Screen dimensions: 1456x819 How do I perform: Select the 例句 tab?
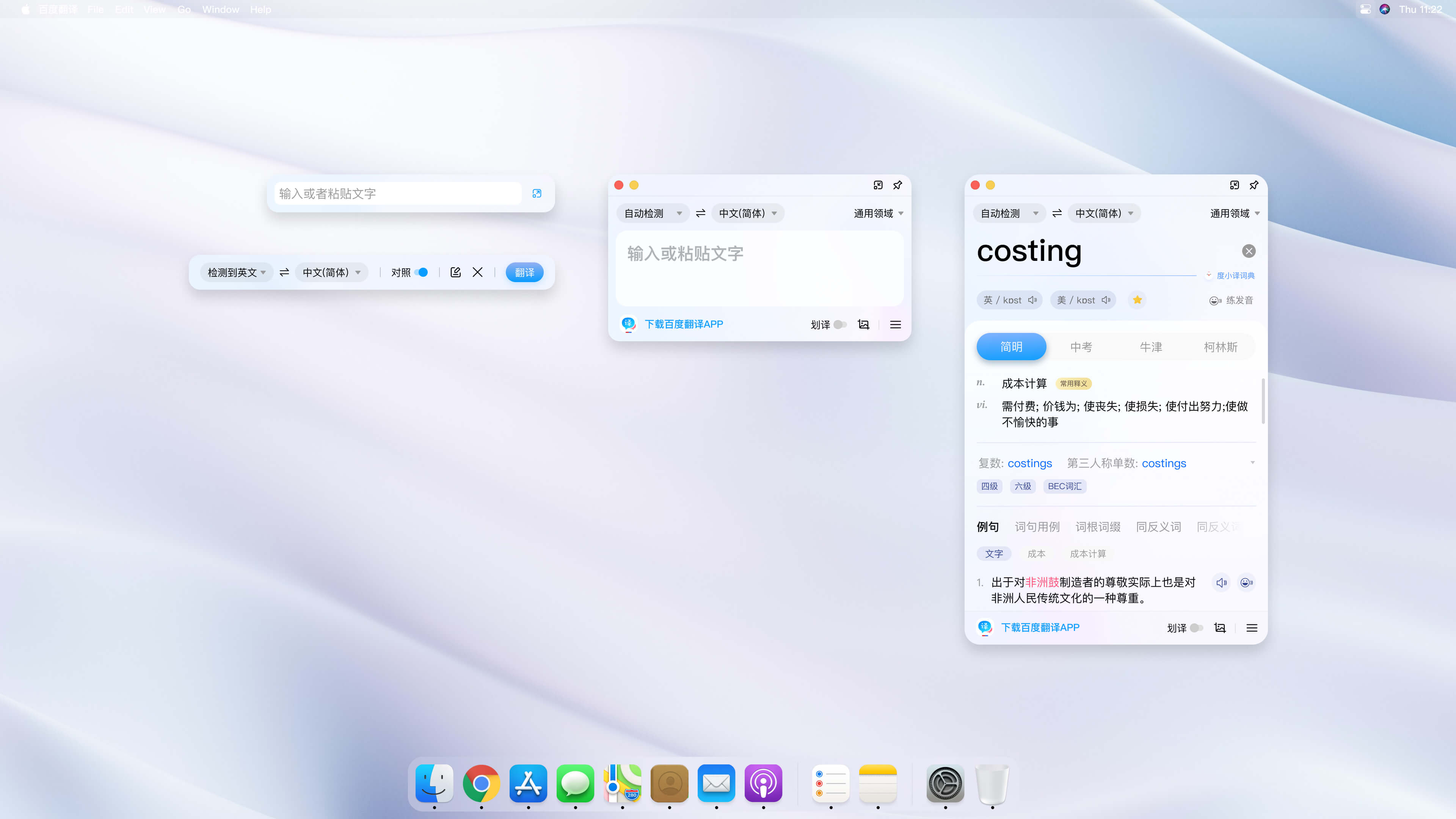coord(987,527)
